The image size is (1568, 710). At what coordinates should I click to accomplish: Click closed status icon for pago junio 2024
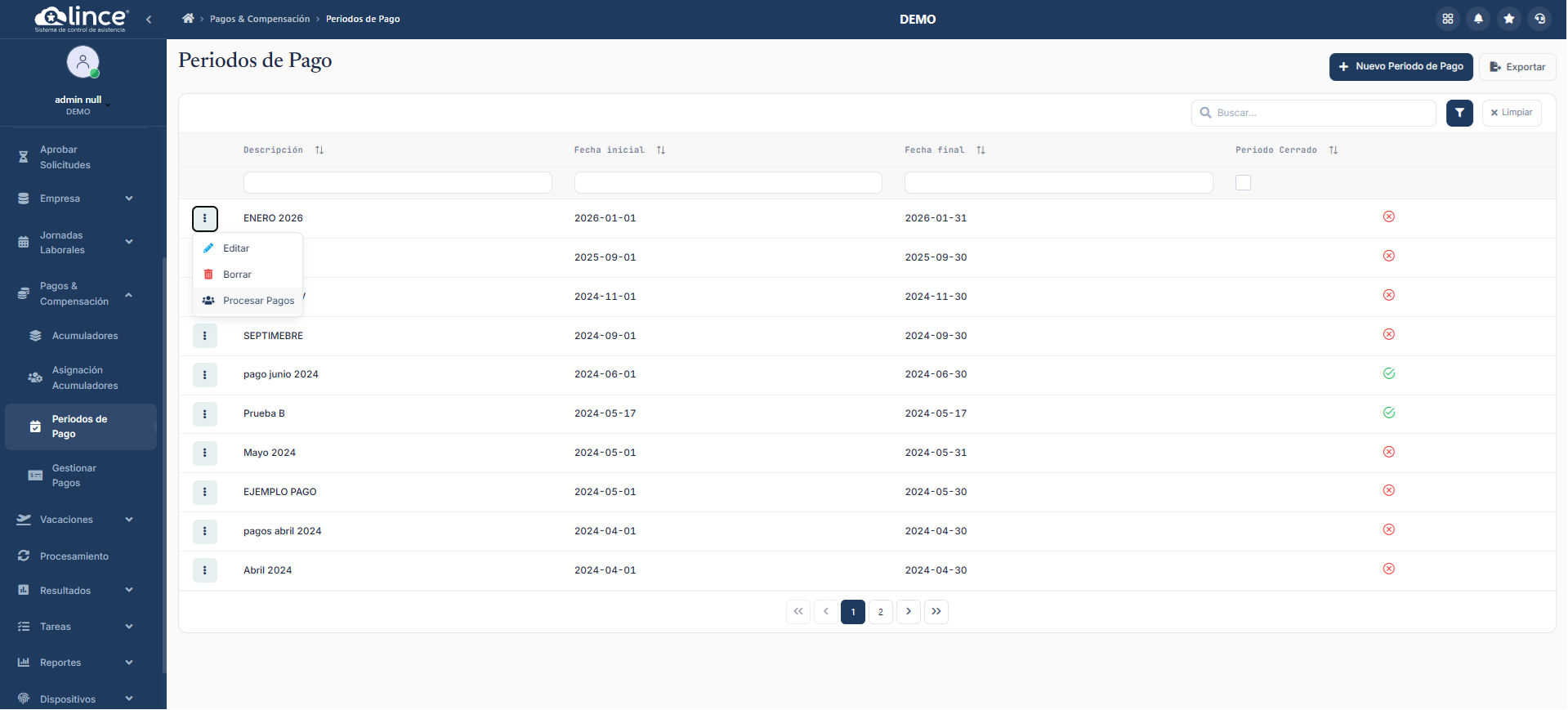click(x=1388, y=374)
